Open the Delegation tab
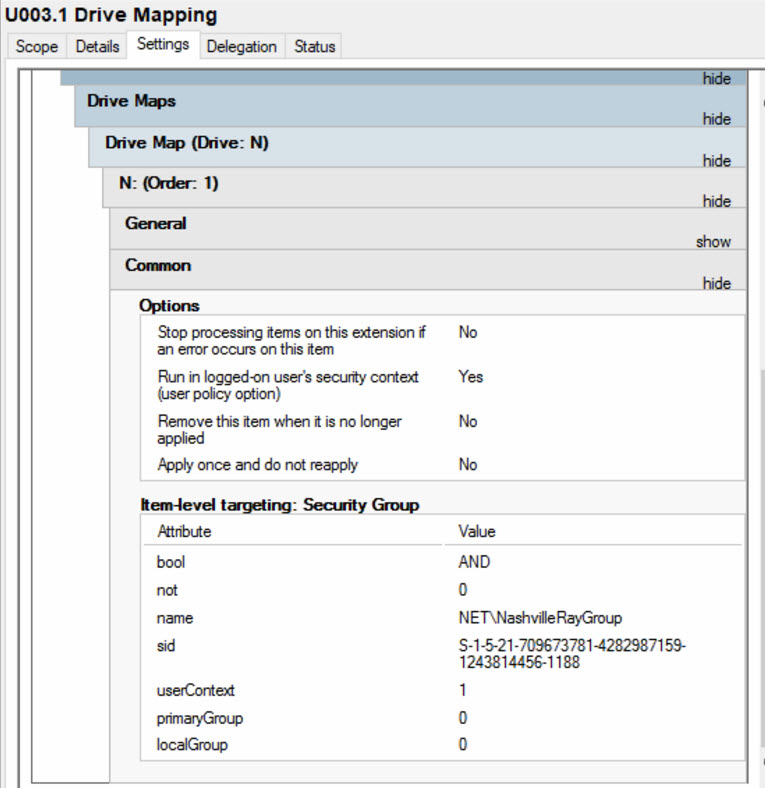765x788 pixels. (x=241, y=47)
